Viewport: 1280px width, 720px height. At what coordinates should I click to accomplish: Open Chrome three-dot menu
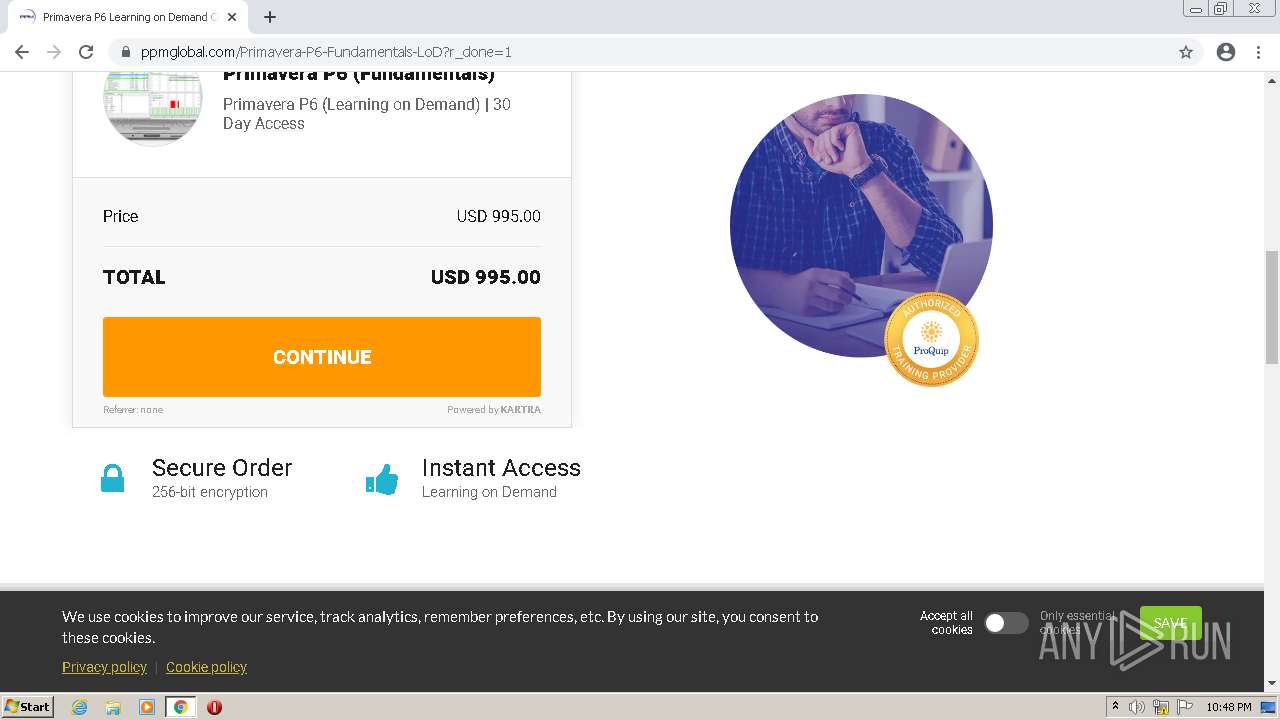(x=1259, y=52)
